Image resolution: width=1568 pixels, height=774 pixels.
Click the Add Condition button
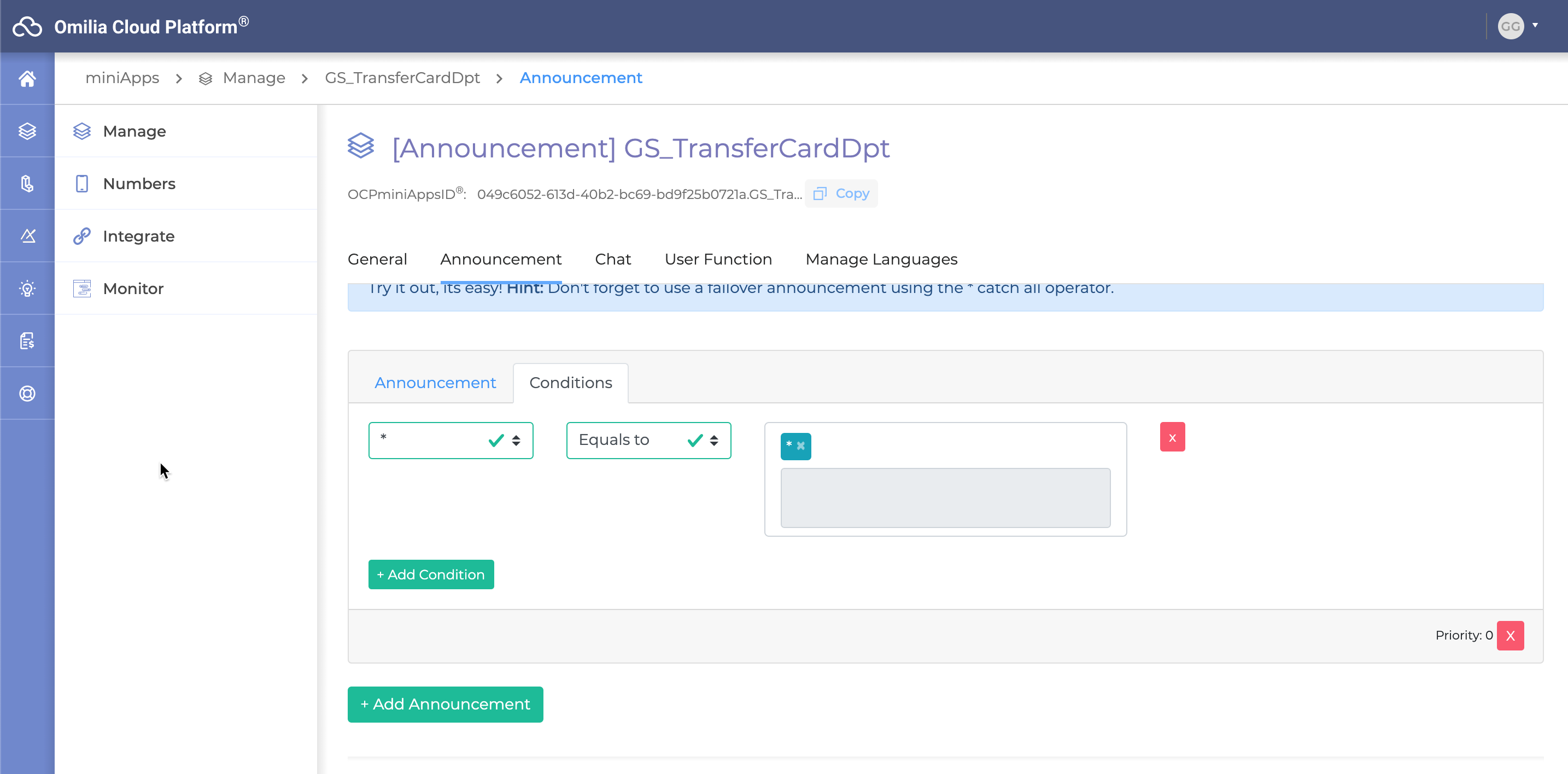point(430,574)
